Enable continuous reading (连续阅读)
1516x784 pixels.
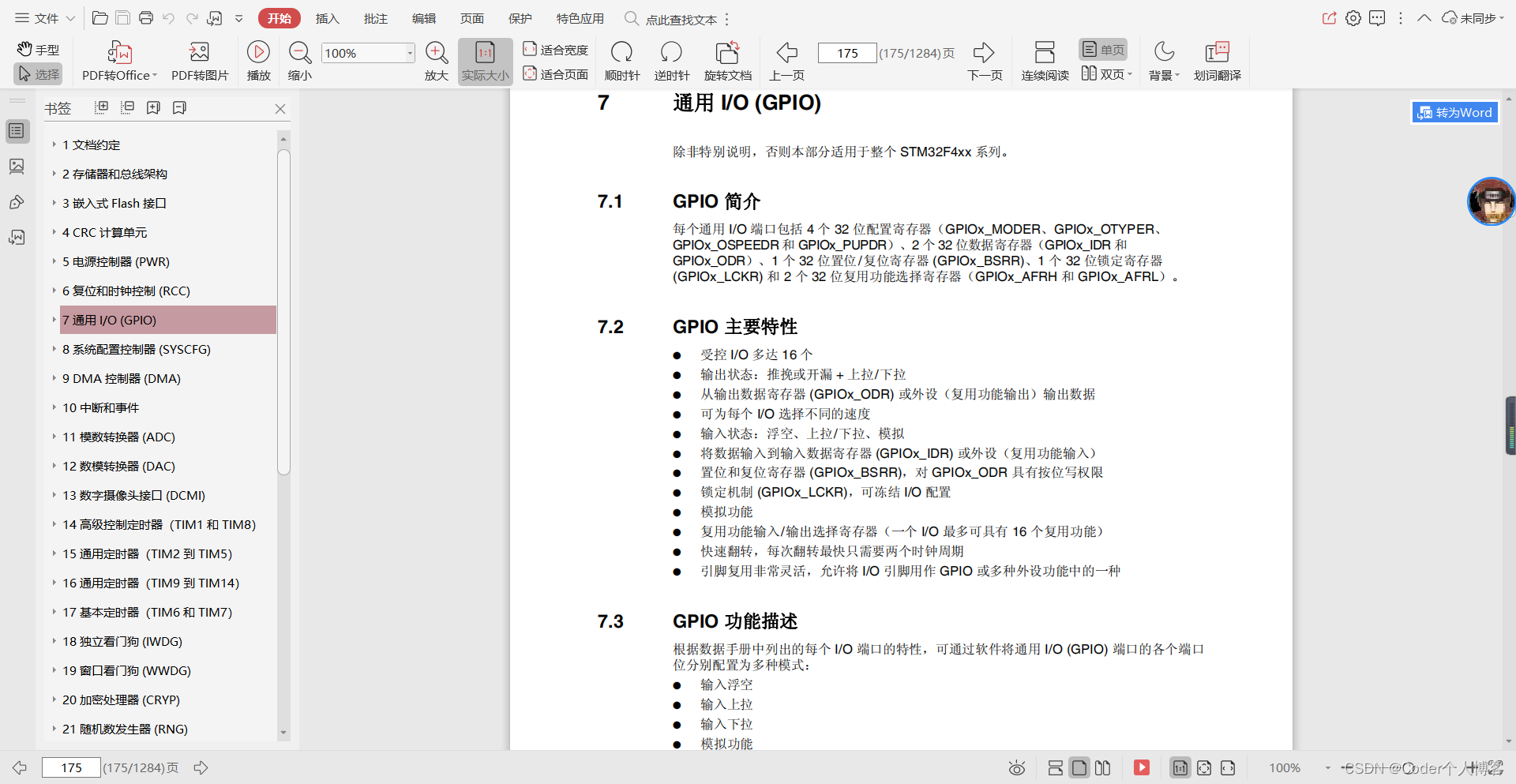(1045, 62)
